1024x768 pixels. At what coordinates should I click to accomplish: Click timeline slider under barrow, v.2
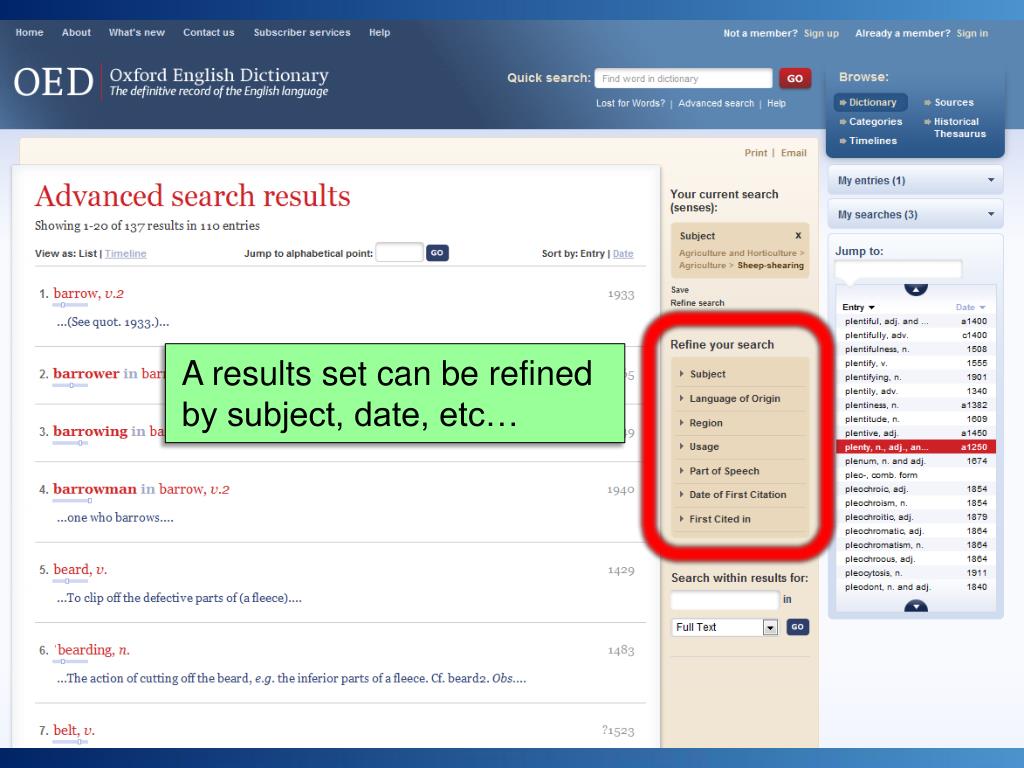(x=70, y=305)
